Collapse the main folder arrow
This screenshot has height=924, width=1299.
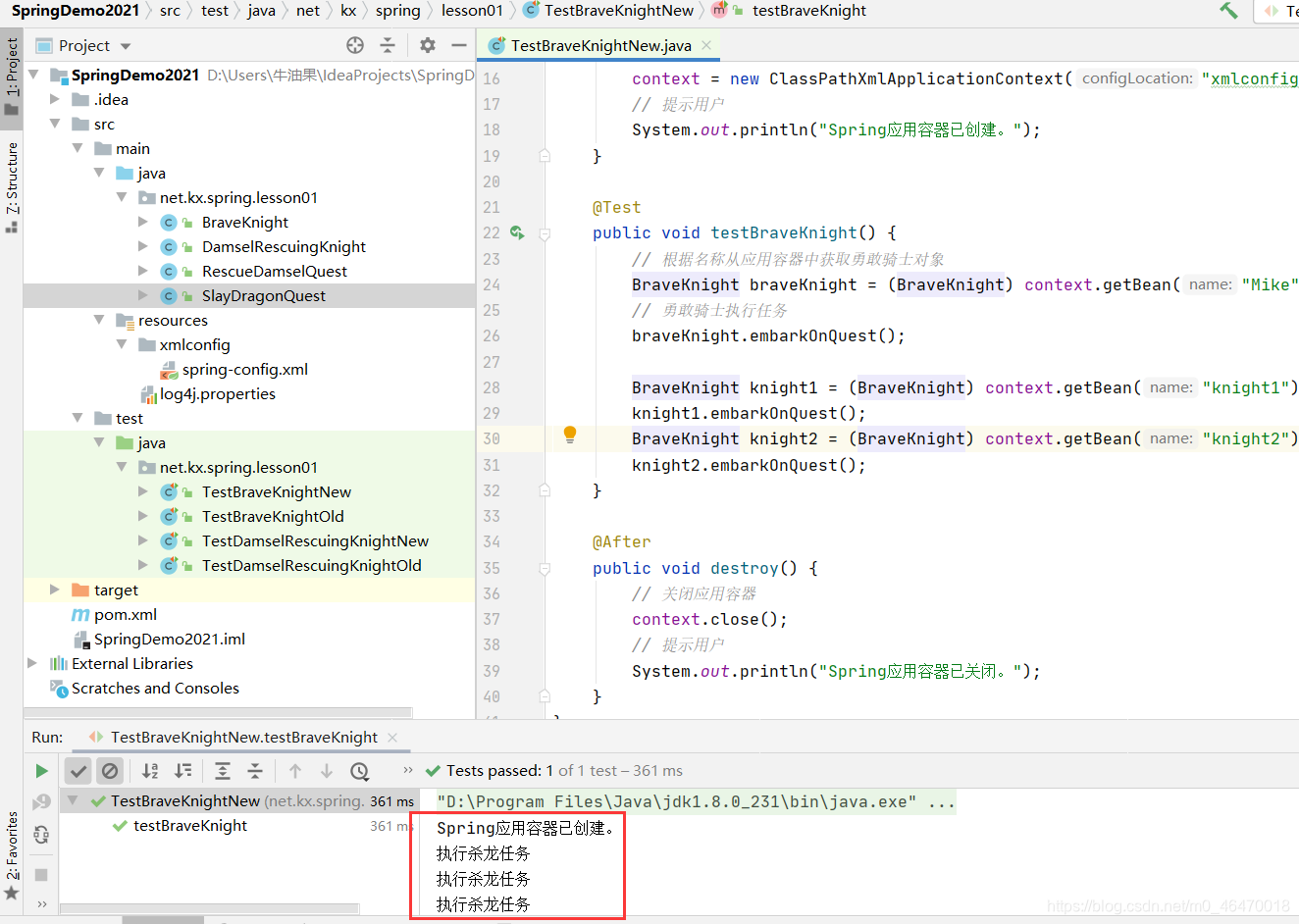click(78, 148)
